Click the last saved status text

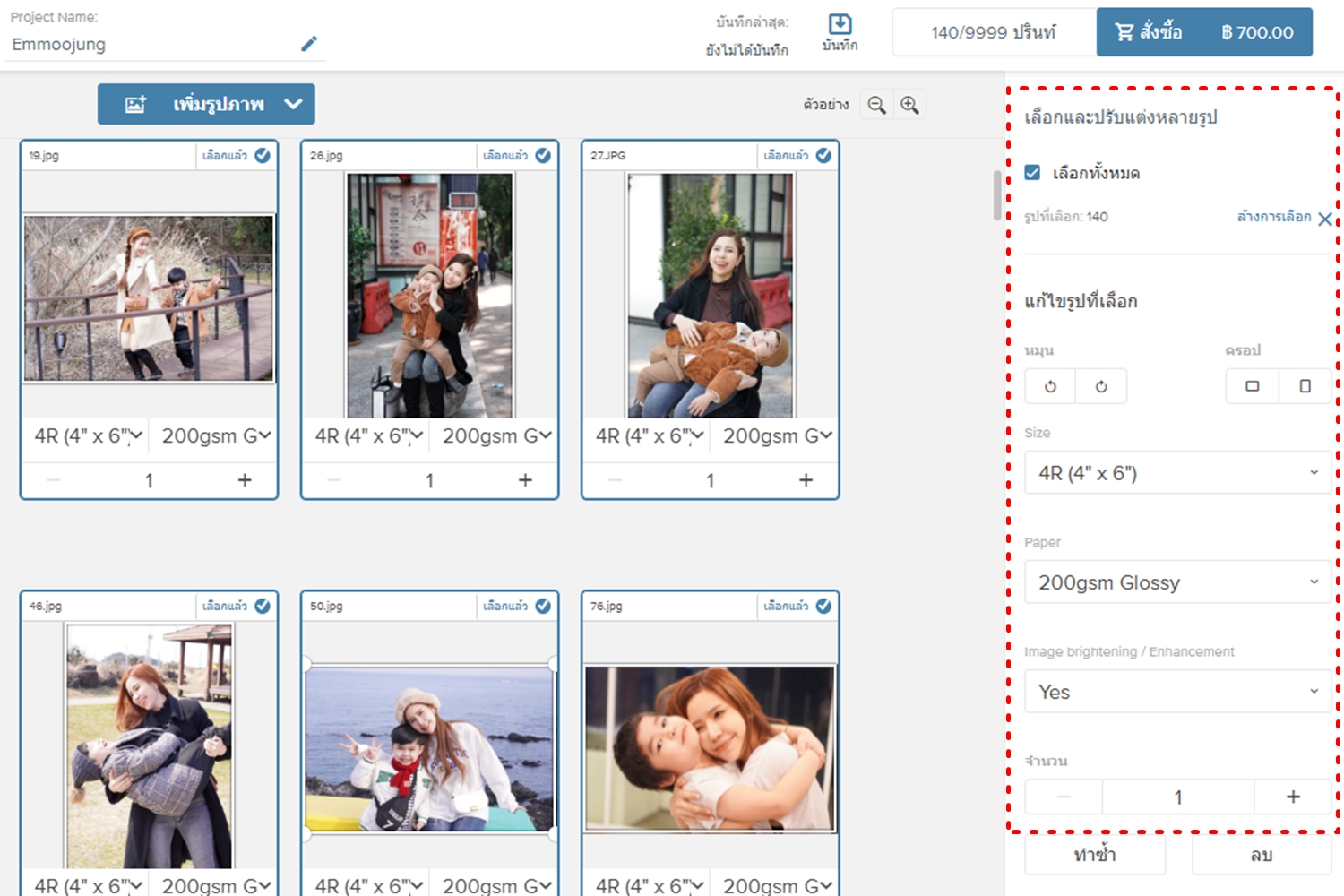point(747,36)
